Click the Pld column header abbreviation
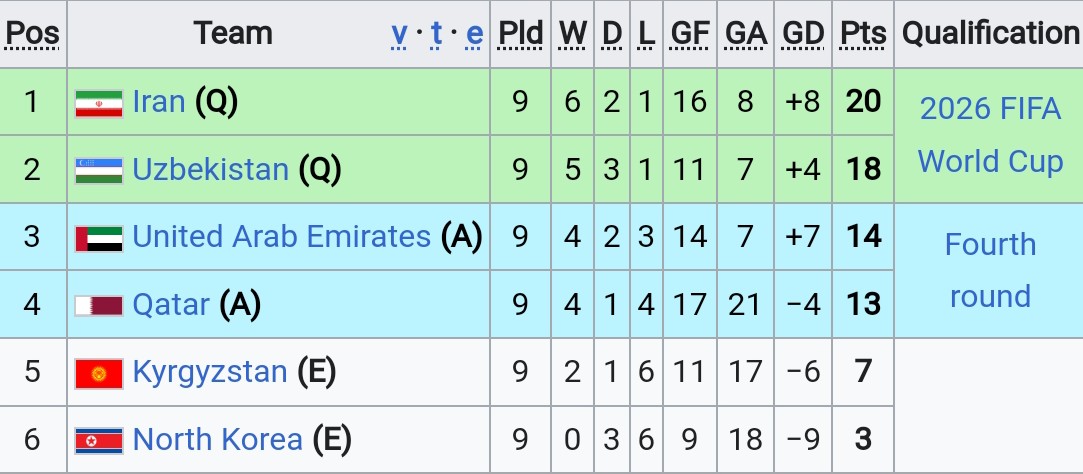This screenshot has width=1083, height=474. 521,33
